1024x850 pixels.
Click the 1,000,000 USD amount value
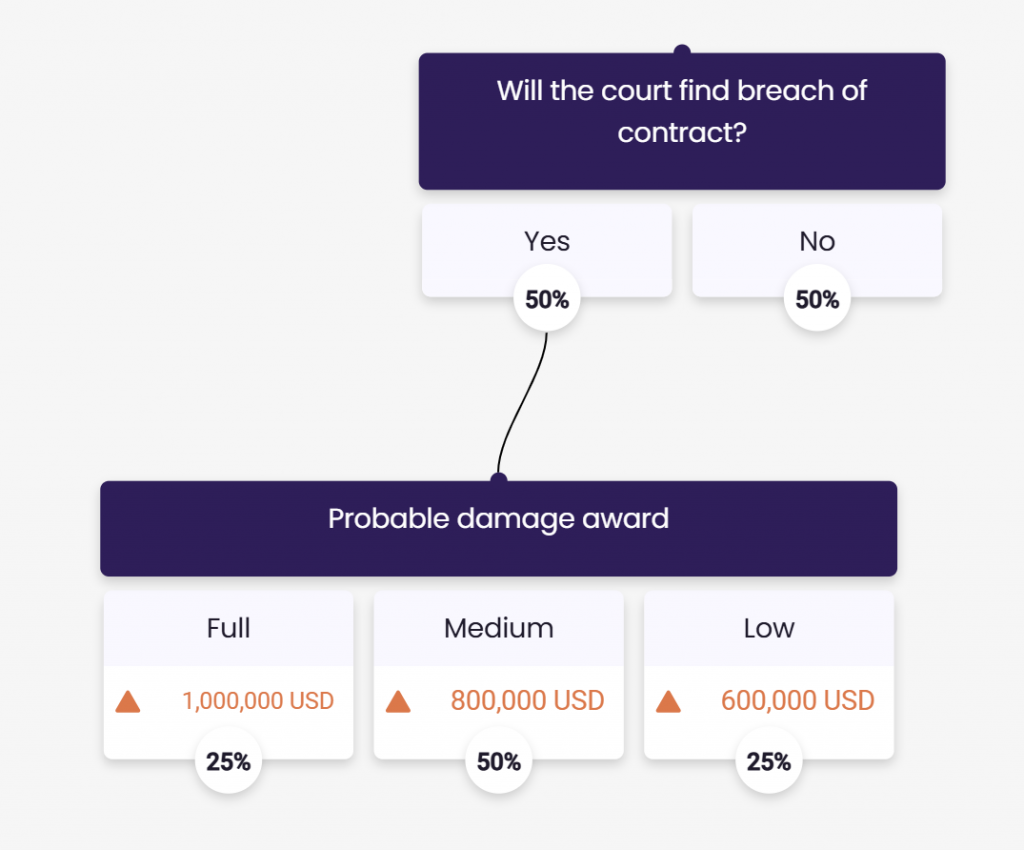click(x=258, y=701)
